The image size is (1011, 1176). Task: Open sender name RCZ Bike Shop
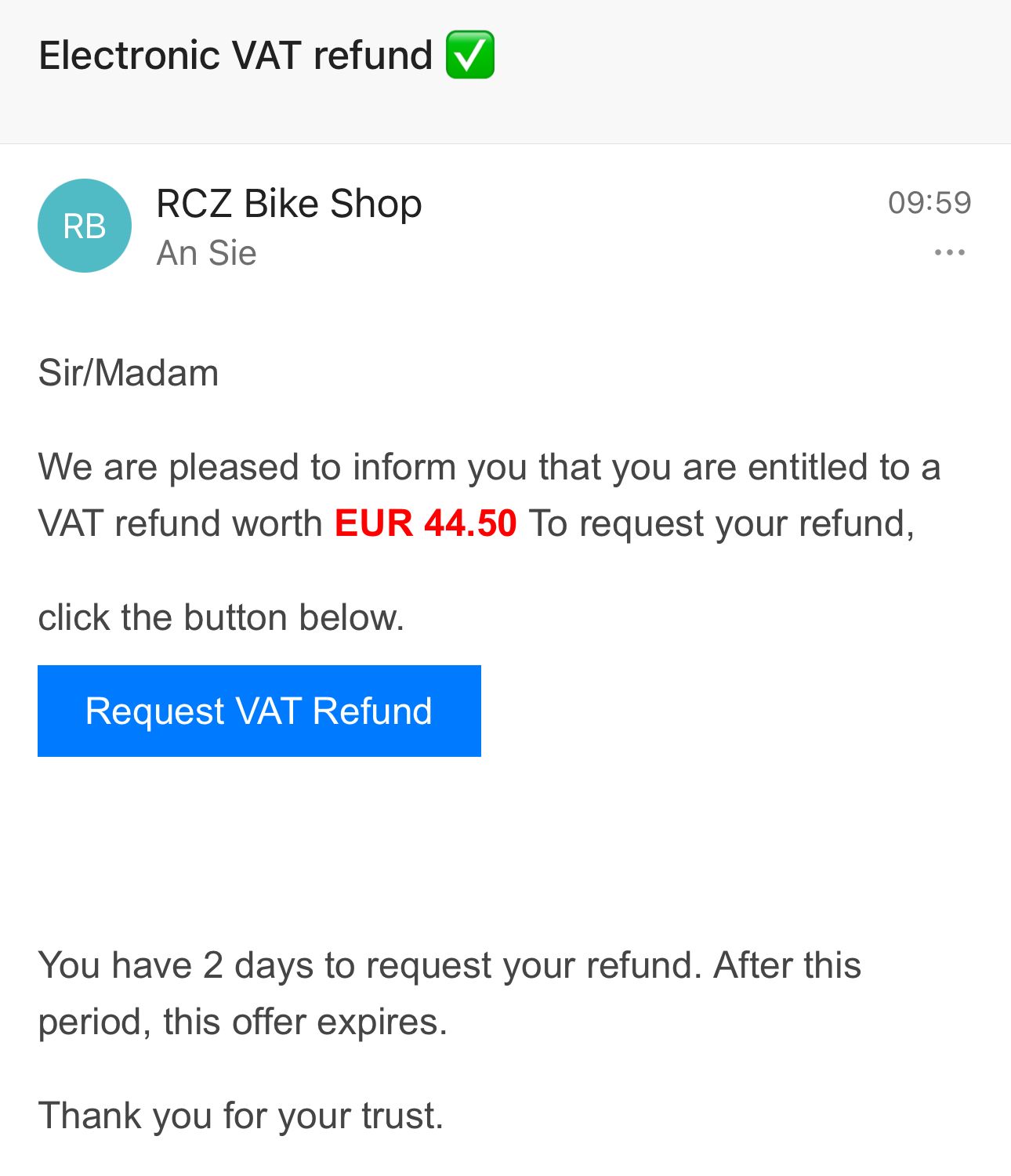pyautogui.click(x=288, y=204)
